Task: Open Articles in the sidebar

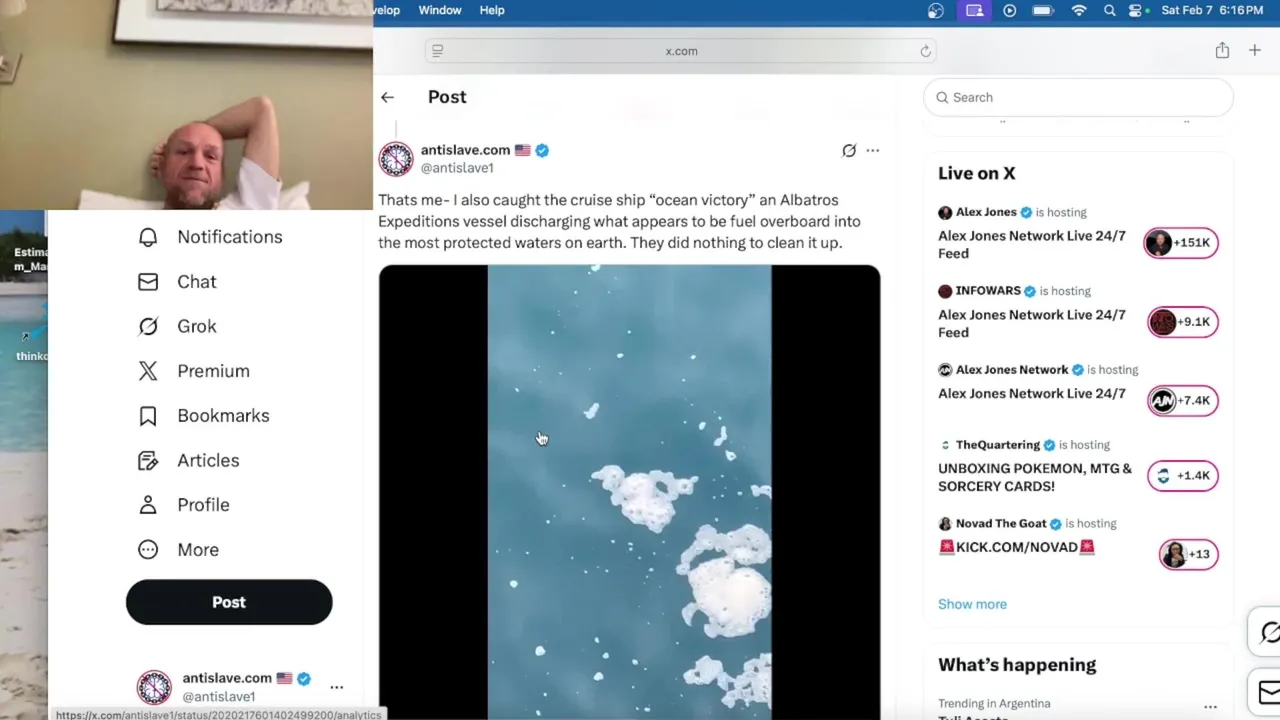Action: point(148,460)
